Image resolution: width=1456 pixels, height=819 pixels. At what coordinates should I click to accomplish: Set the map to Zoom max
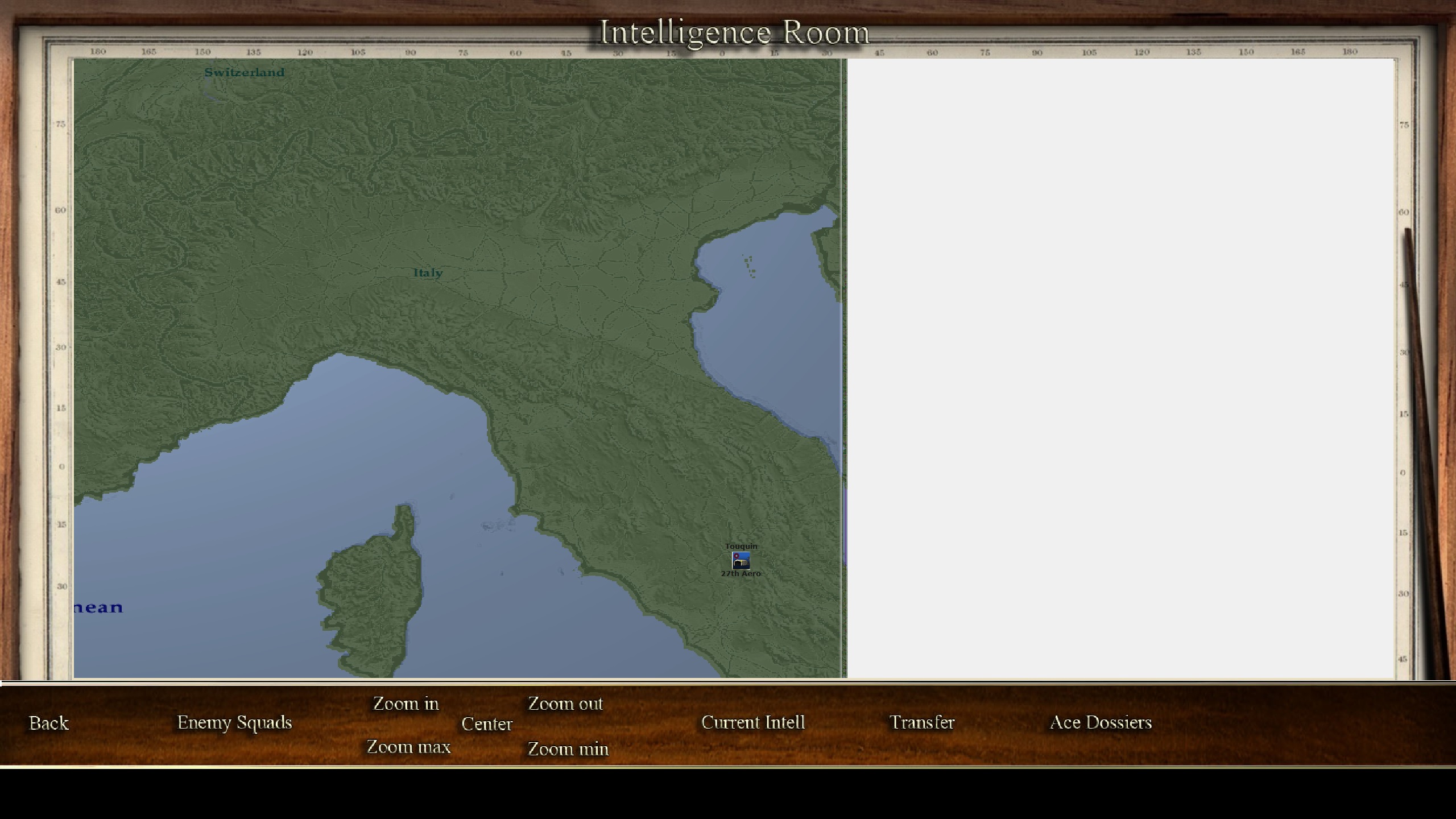coord(408,747)
